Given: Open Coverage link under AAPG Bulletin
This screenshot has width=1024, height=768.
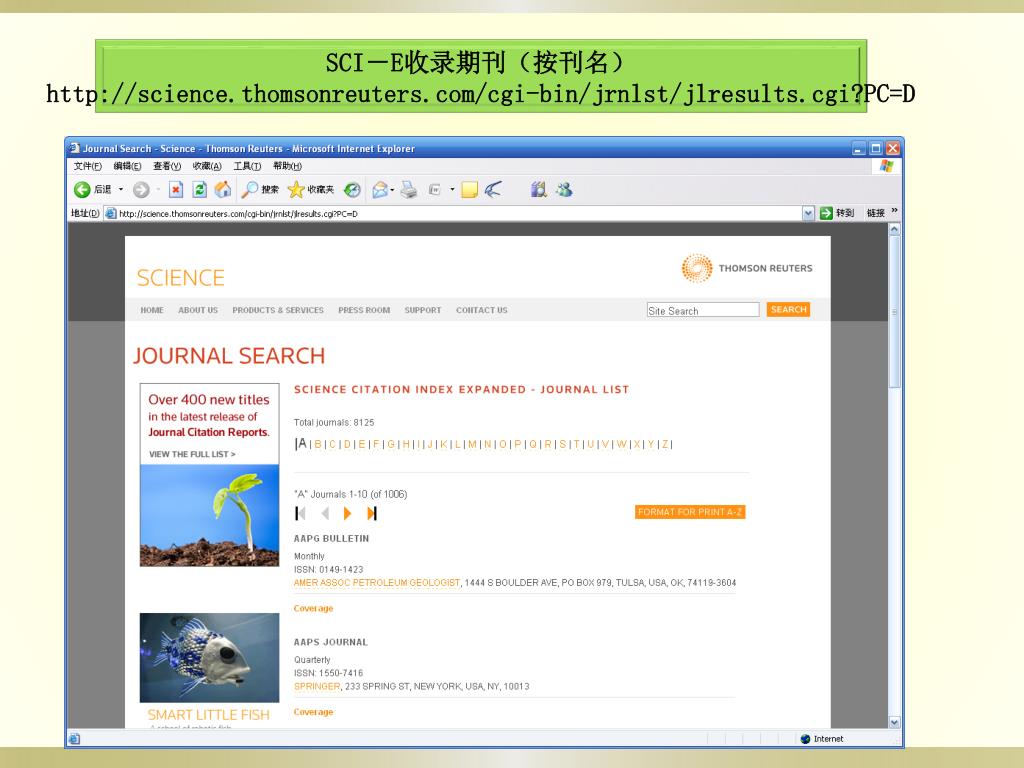Looking at the screenshot, I should tap(313, 608).
